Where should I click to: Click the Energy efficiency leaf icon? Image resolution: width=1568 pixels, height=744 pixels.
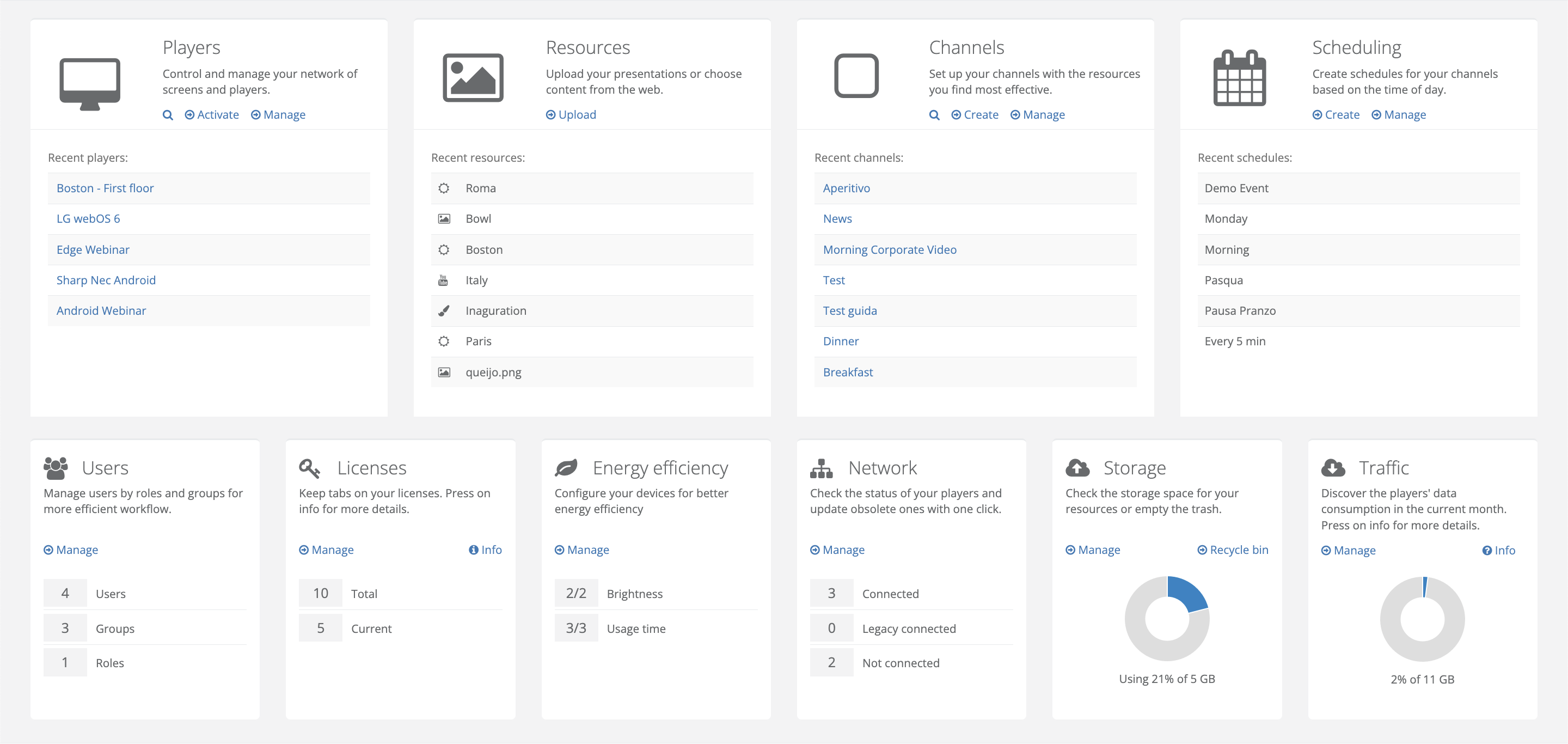coord(566,468)
